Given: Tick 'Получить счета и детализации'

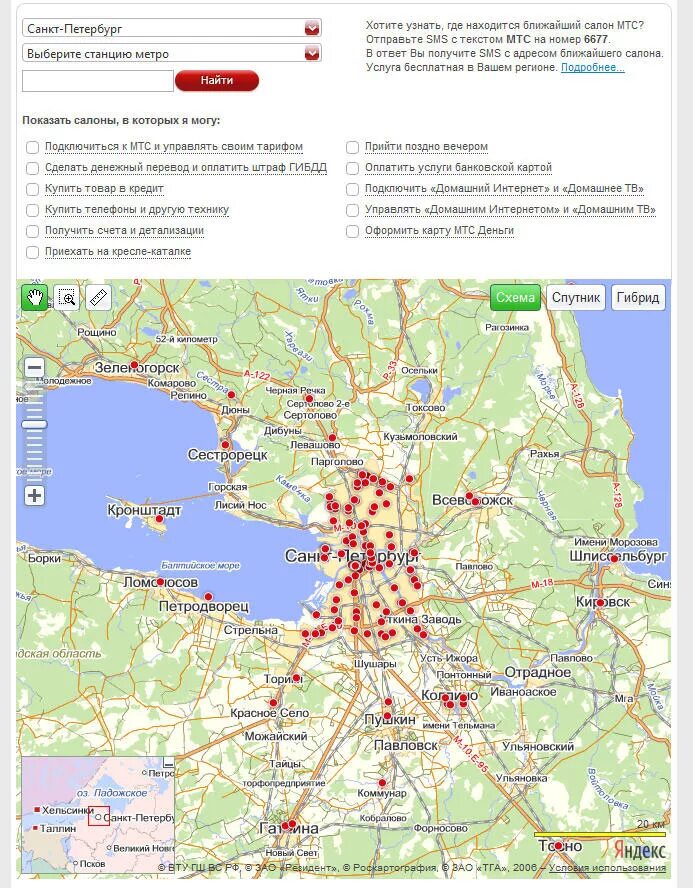Looking at the screenshot, I should tap(32, 231).
